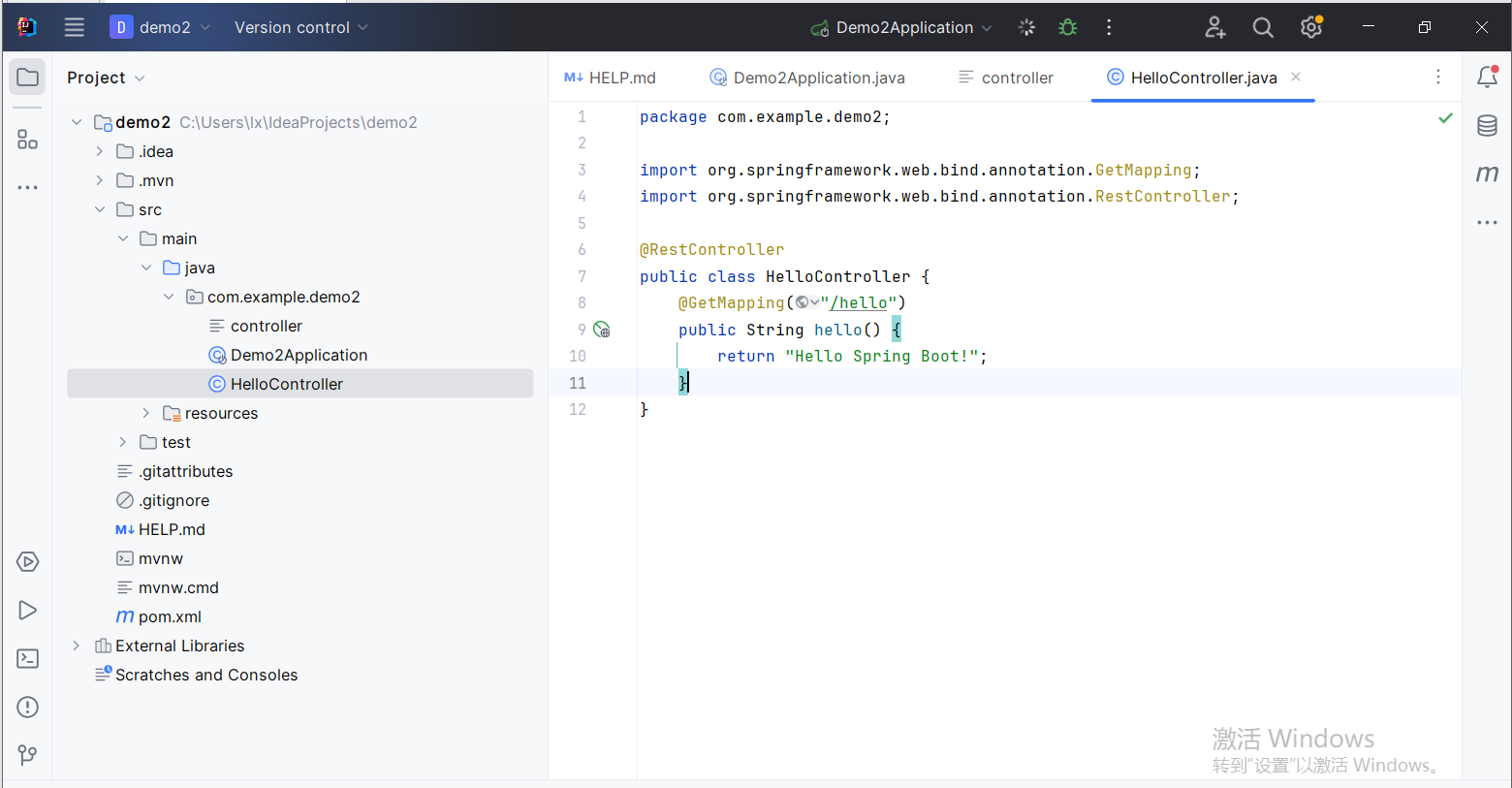Screen dimensions: 1512x788
Task: Show more tool windows on right sidebar
Action: (1487, 222)
